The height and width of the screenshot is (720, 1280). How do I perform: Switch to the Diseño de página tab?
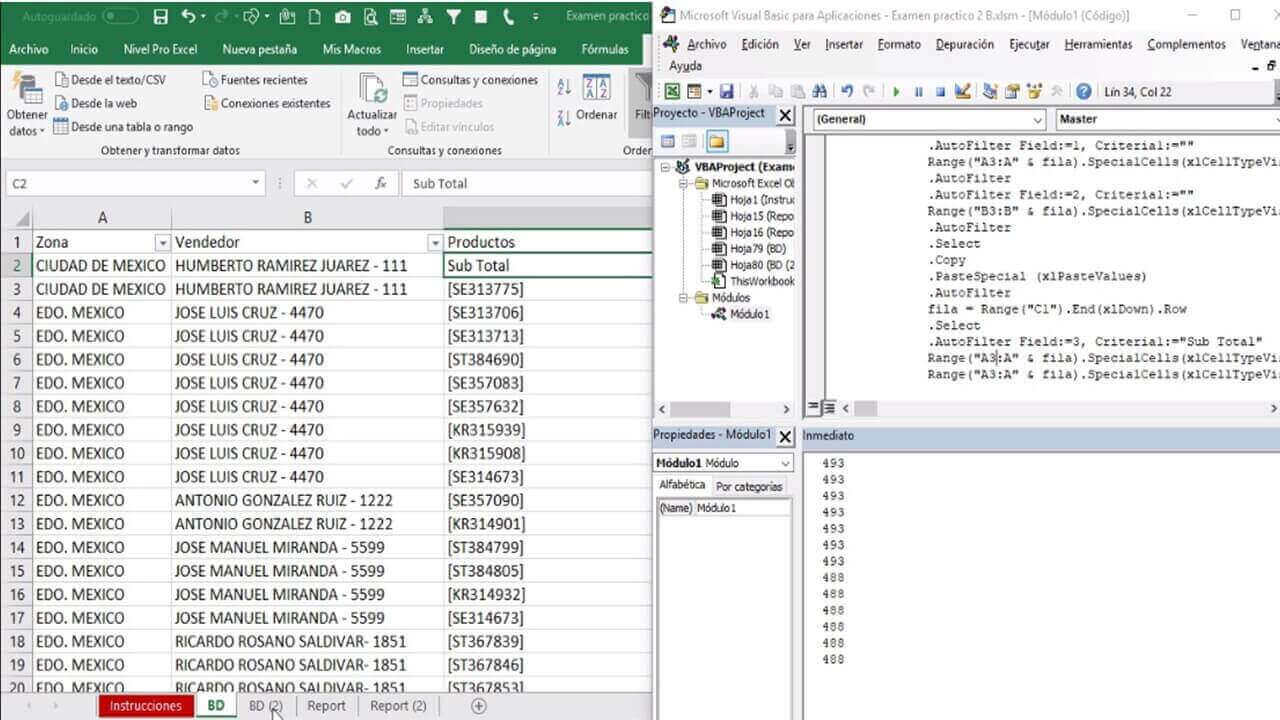tap(512, 49)
